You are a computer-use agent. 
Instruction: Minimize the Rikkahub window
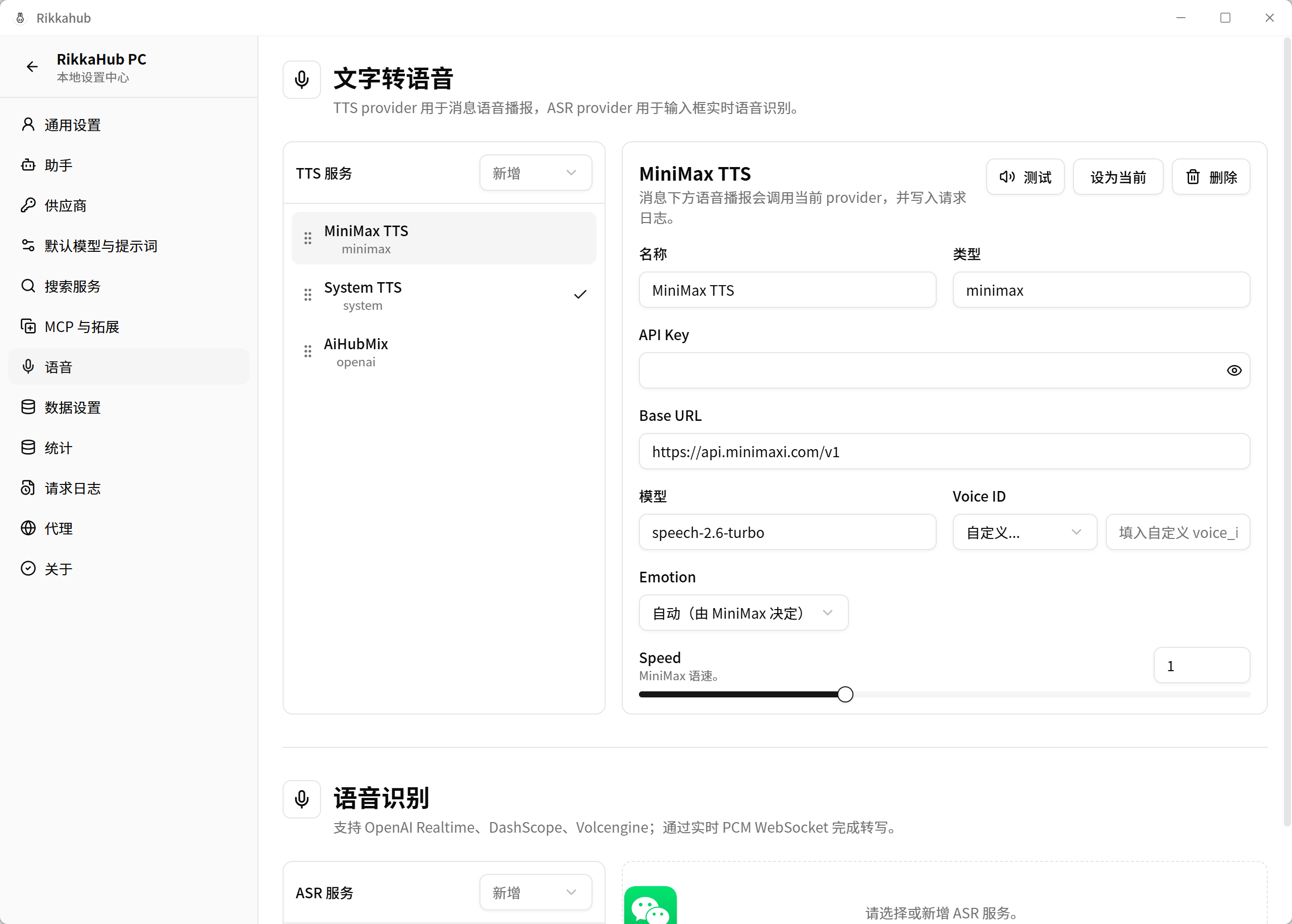click(1181, 18)
